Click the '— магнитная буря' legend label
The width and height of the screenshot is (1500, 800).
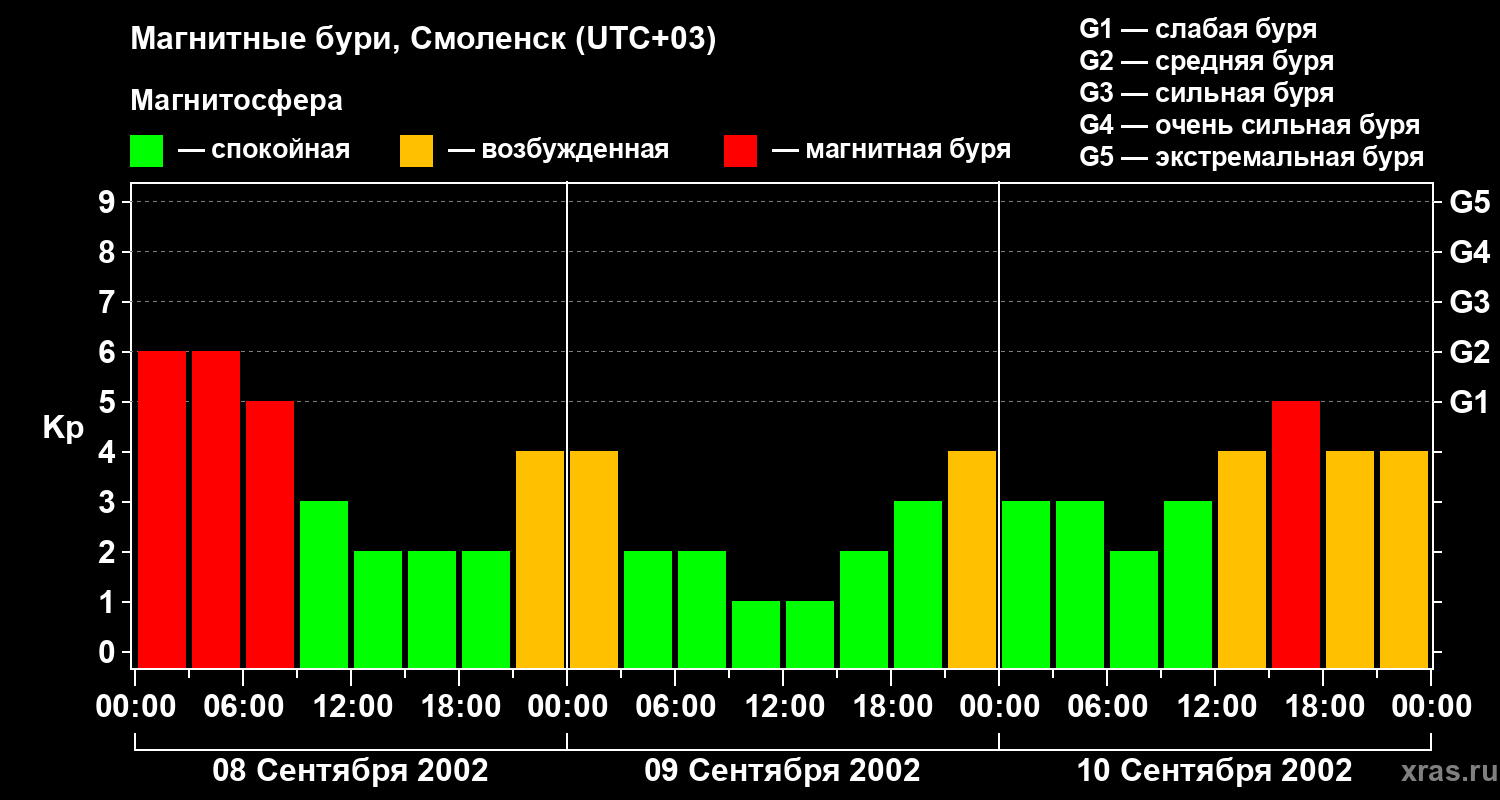click(x=891, y=151)
